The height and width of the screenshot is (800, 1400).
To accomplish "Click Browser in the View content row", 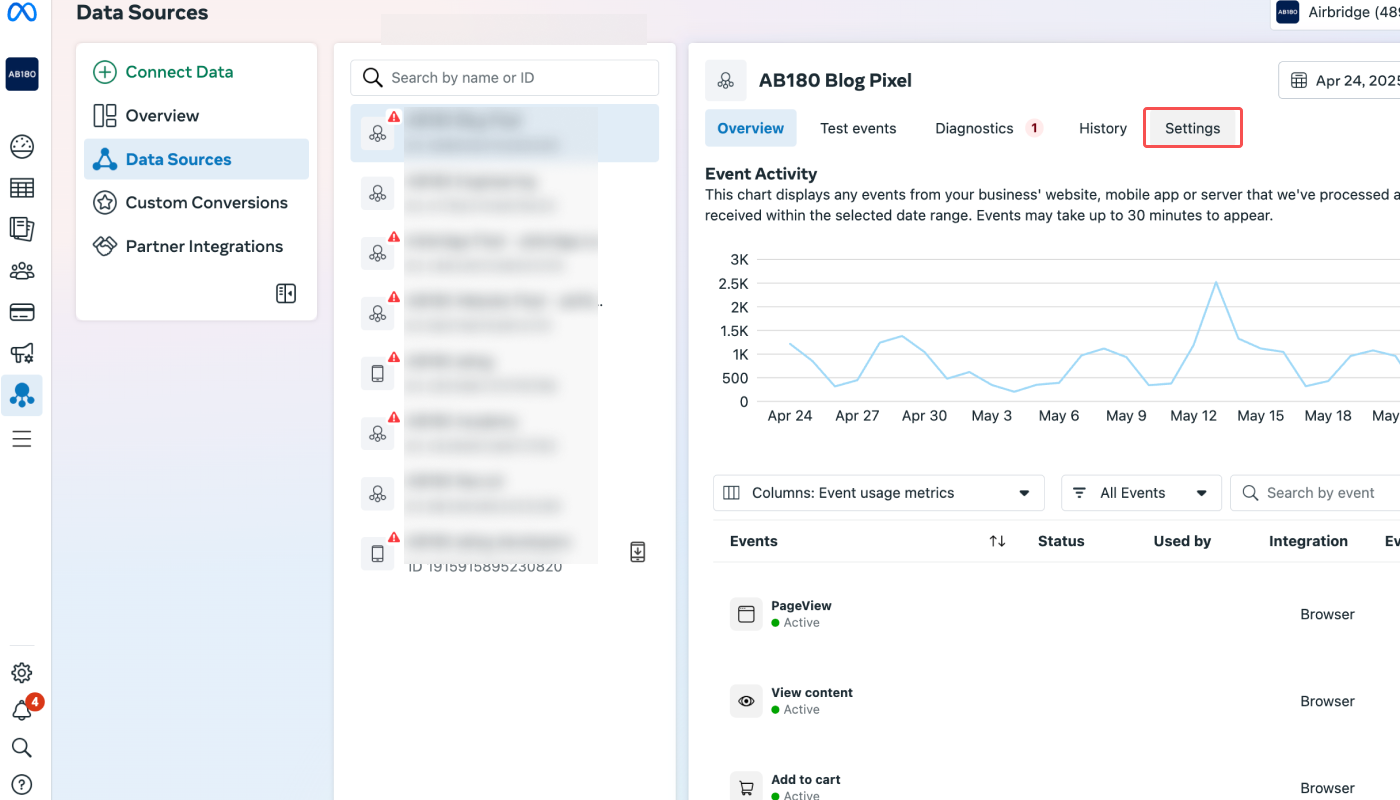I will (1327, 701).
